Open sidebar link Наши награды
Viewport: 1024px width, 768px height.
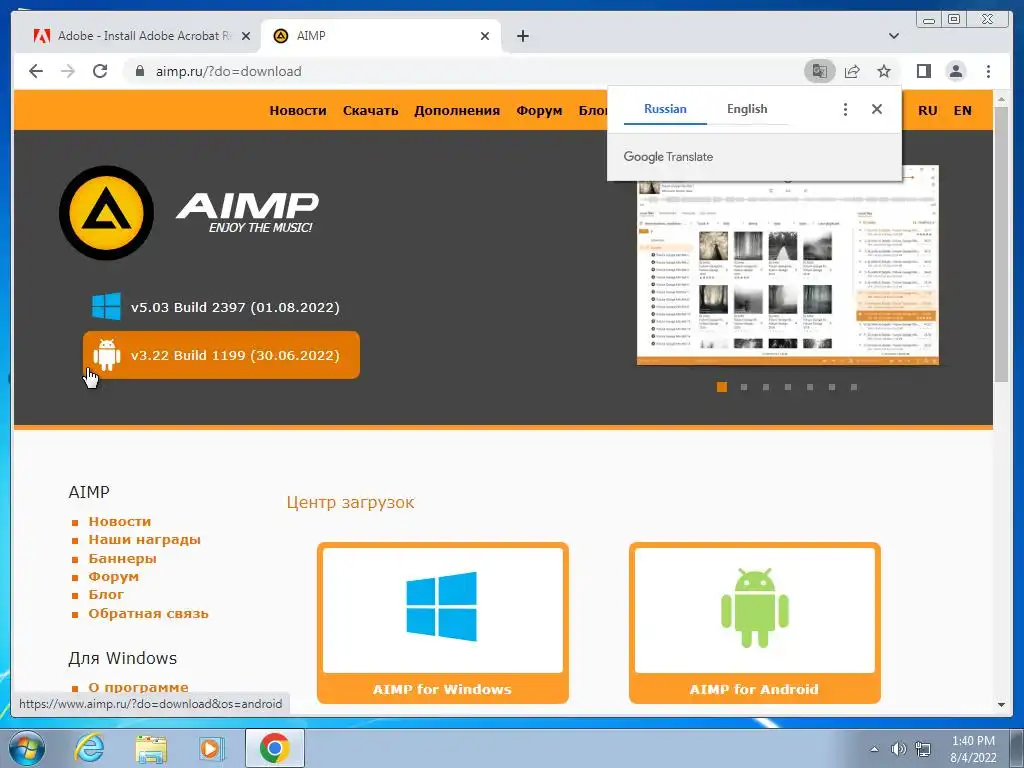click(144, 539)
